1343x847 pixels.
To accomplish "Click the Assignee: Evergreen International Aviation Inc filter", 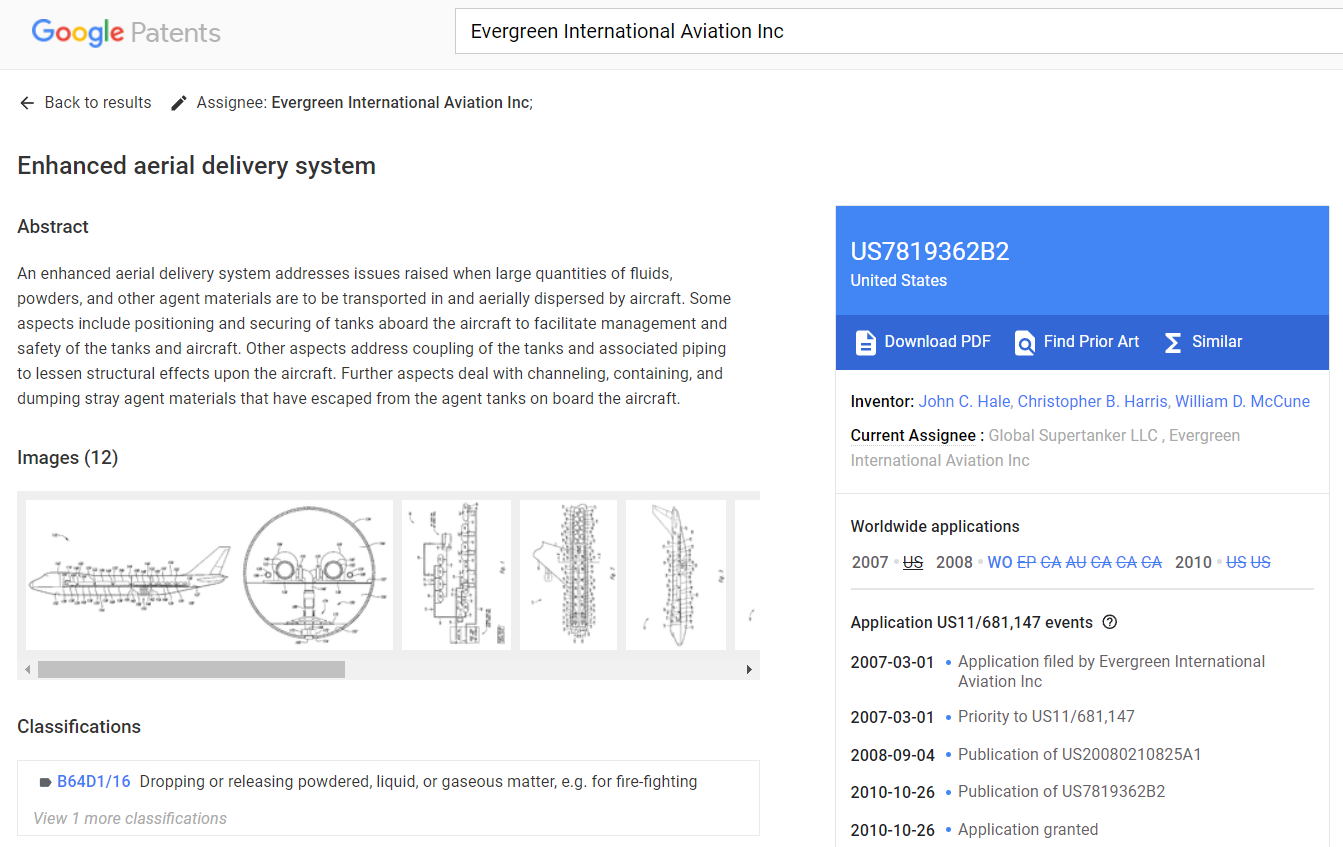I will (364, 103).
